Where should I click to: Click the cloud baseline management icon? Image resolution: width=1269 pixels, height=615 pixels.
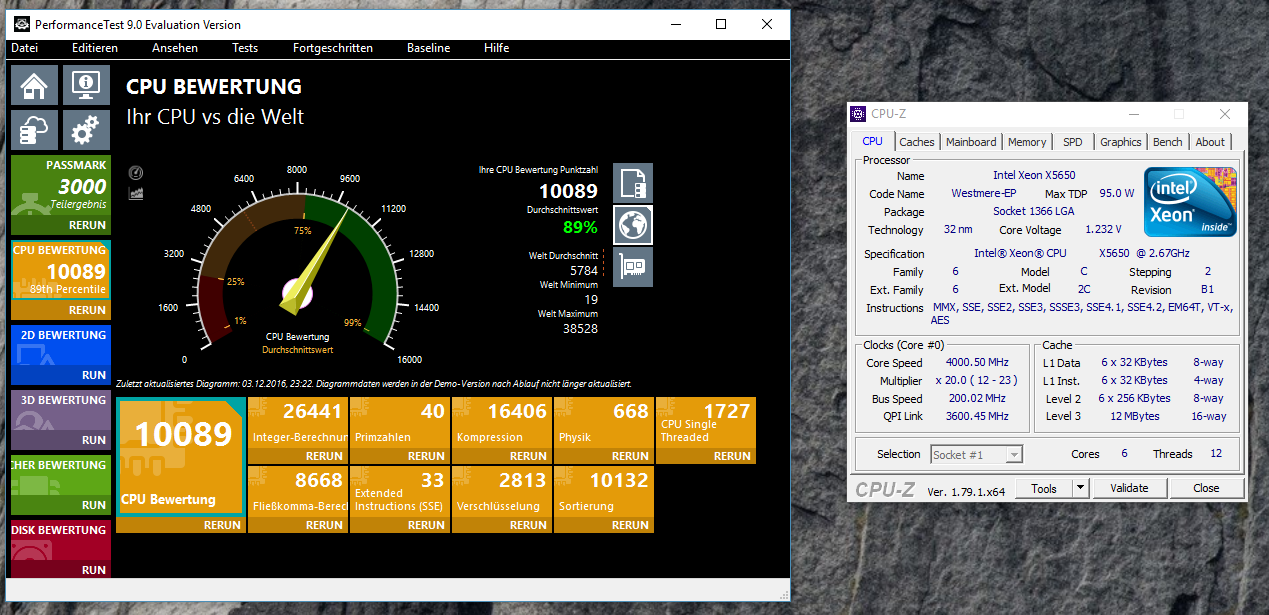pos(34,130)
